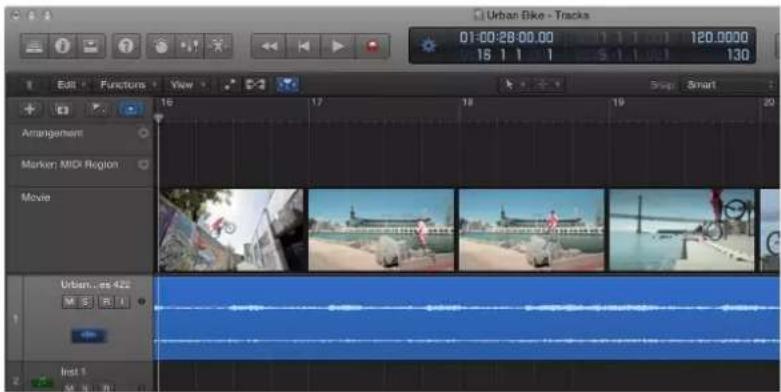Viewport: 781px width, 392px height.
Task: Start playback with the Play button
Action: 338,46
